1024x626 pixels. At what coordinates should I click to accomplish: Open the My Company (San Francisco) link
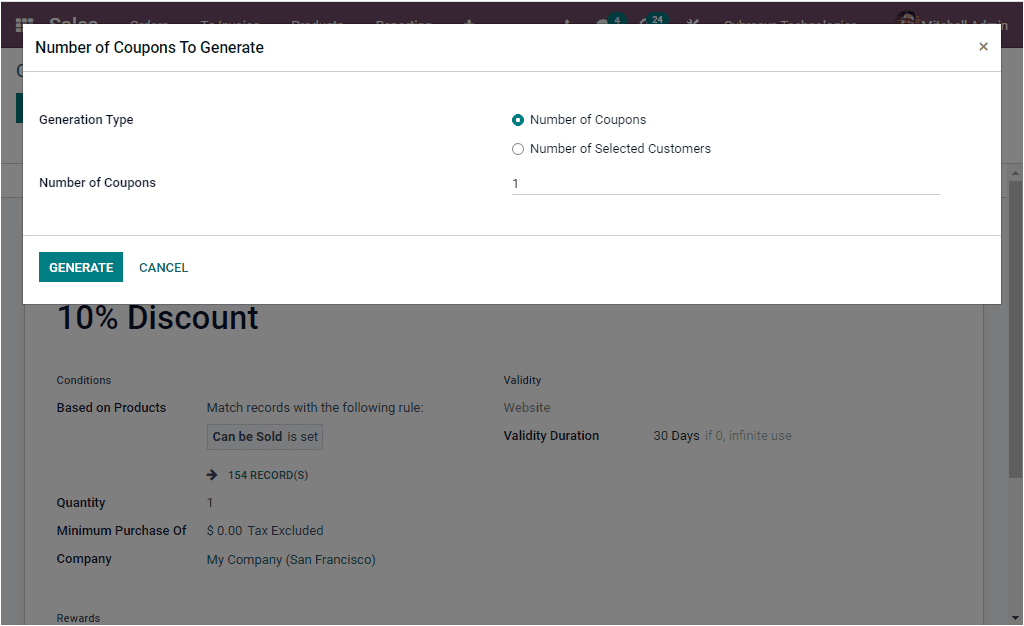[x=290, y=559]
